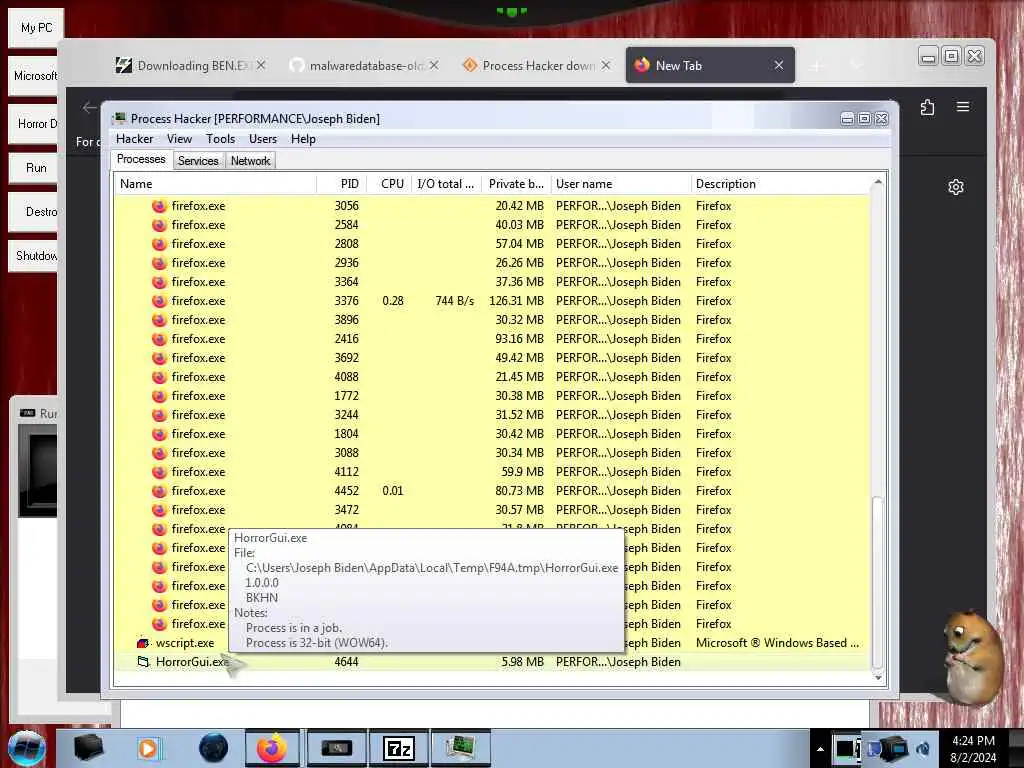Open Process Hacker taskbar button
This screenshot has width=1024, height=768.
pyautogui.click(x=460, y=748)
